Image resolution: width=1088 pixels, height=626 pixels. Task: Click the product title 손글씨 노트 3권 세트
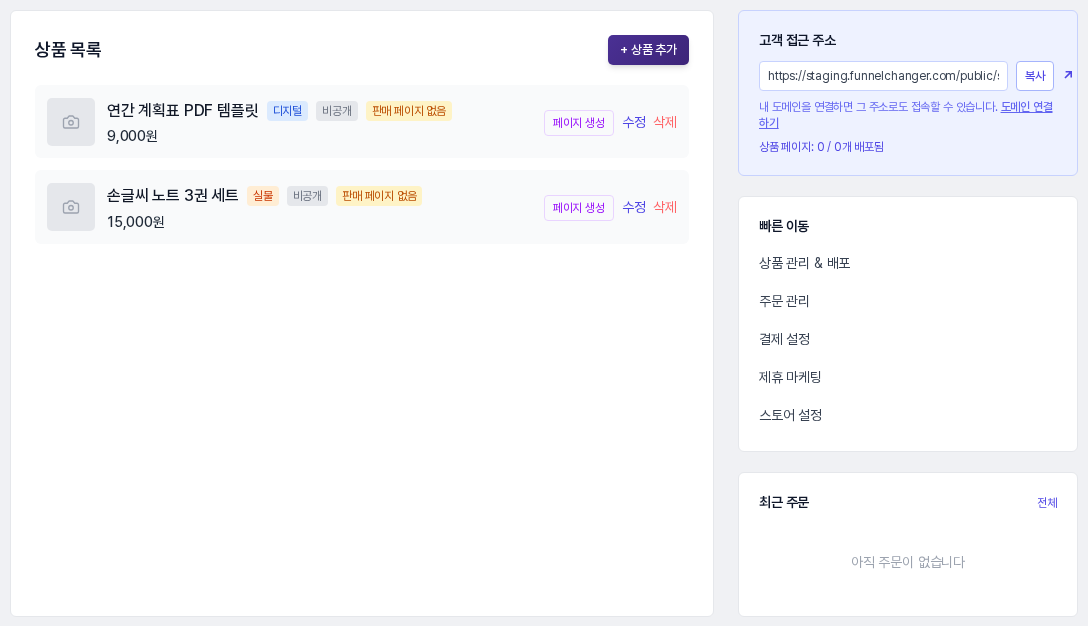point(173,195)
